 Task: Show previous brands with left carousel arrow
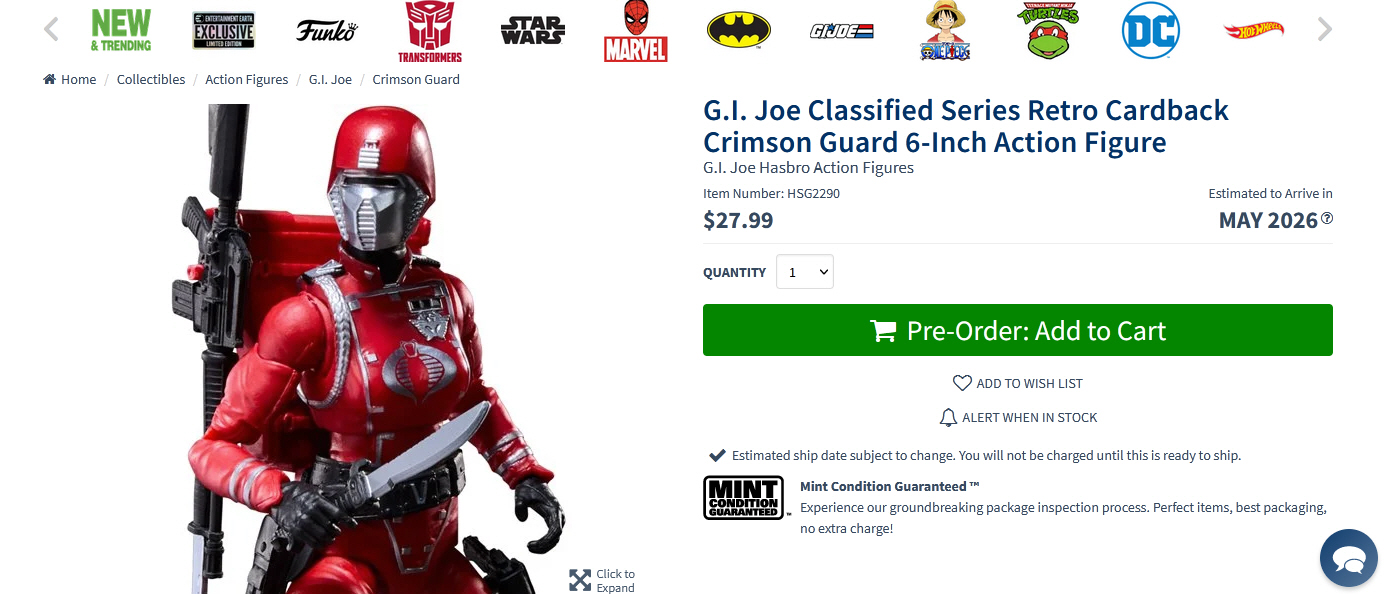[51, 30]
